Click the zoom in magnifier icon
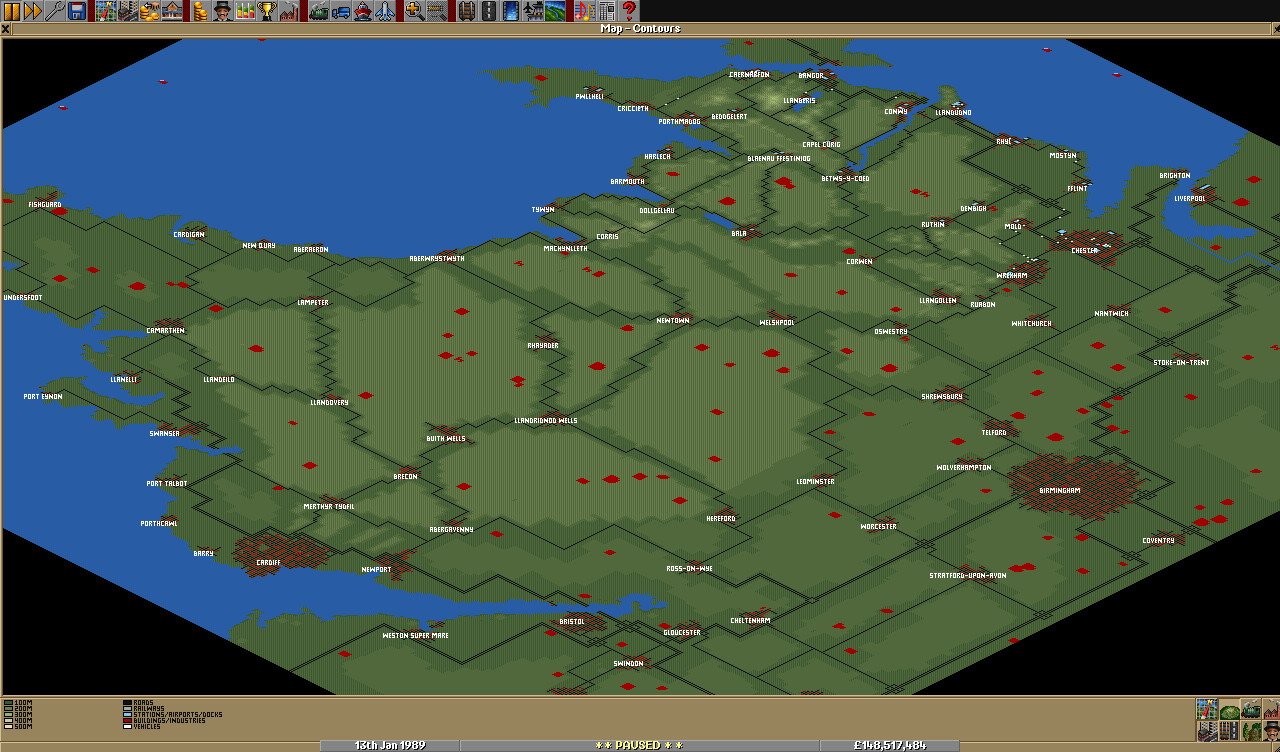This screenshot has height=752, width=1280. click(414, 11)
